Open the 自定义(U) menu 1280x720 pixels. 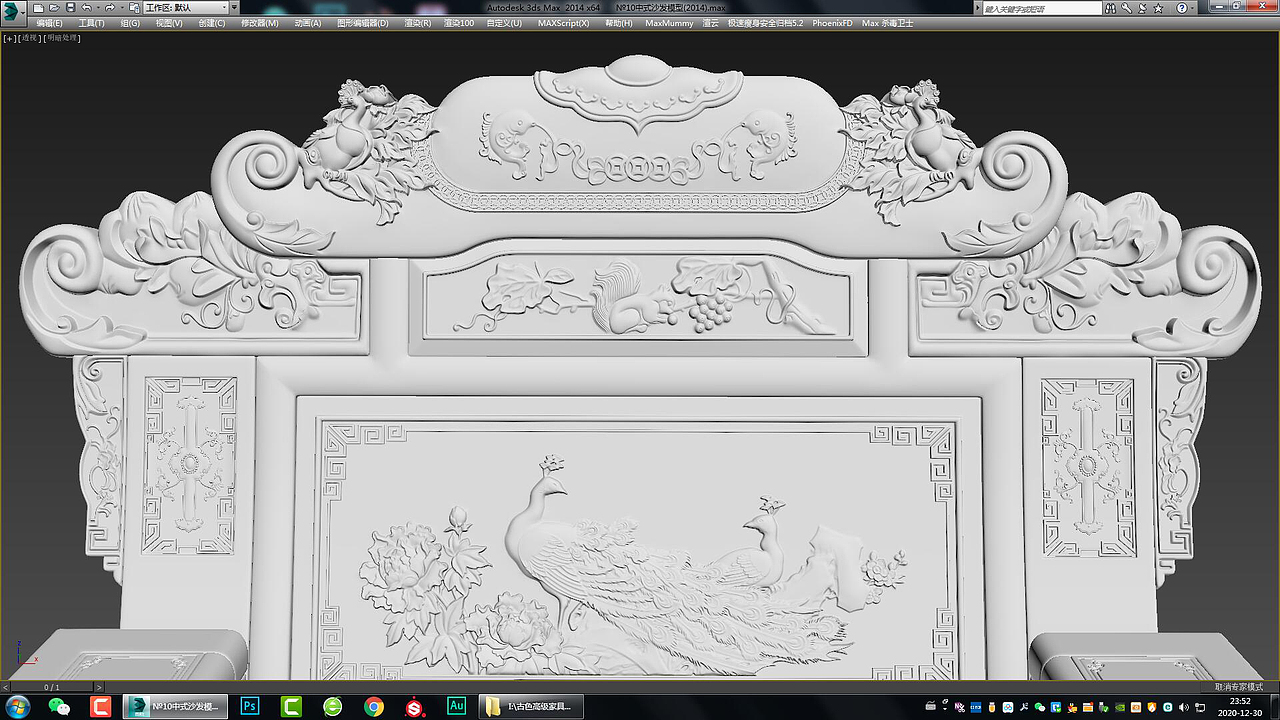[504, 23]
